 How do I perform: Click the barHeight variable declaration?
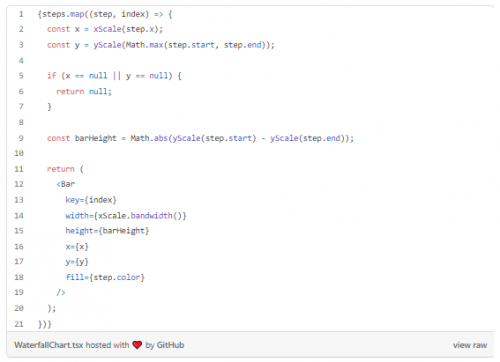[96, 138]
